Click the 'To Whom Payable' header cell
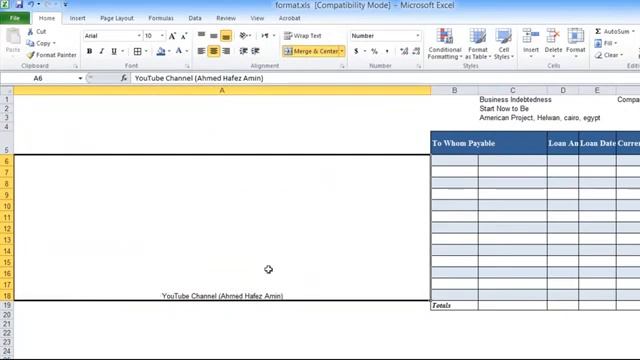Viewport: 640px width, 360px height. coord(489,143)
